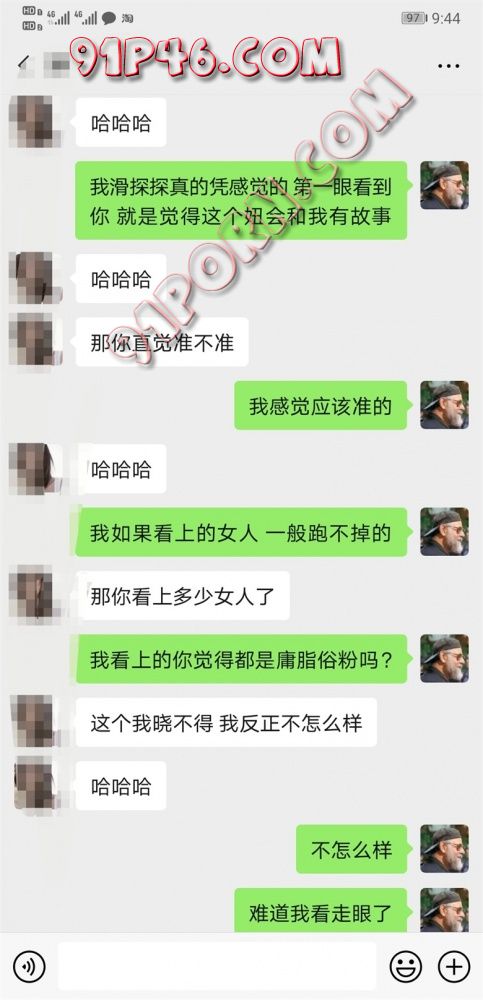The image size is (483, 1000).
Task: Switch to voice input icon
Action: pos(29,967)
